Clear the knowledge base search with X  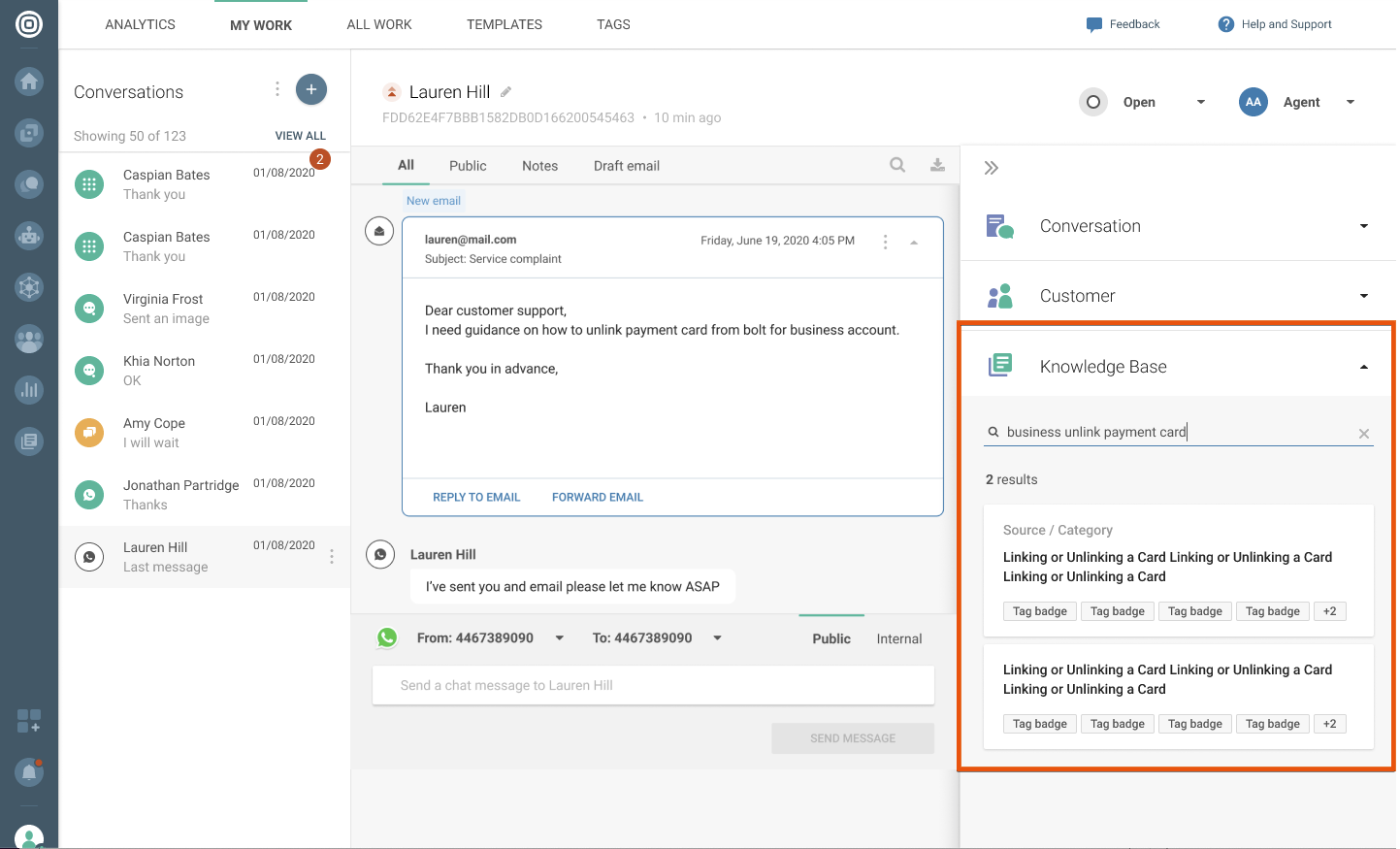[x=1363, y=434]
